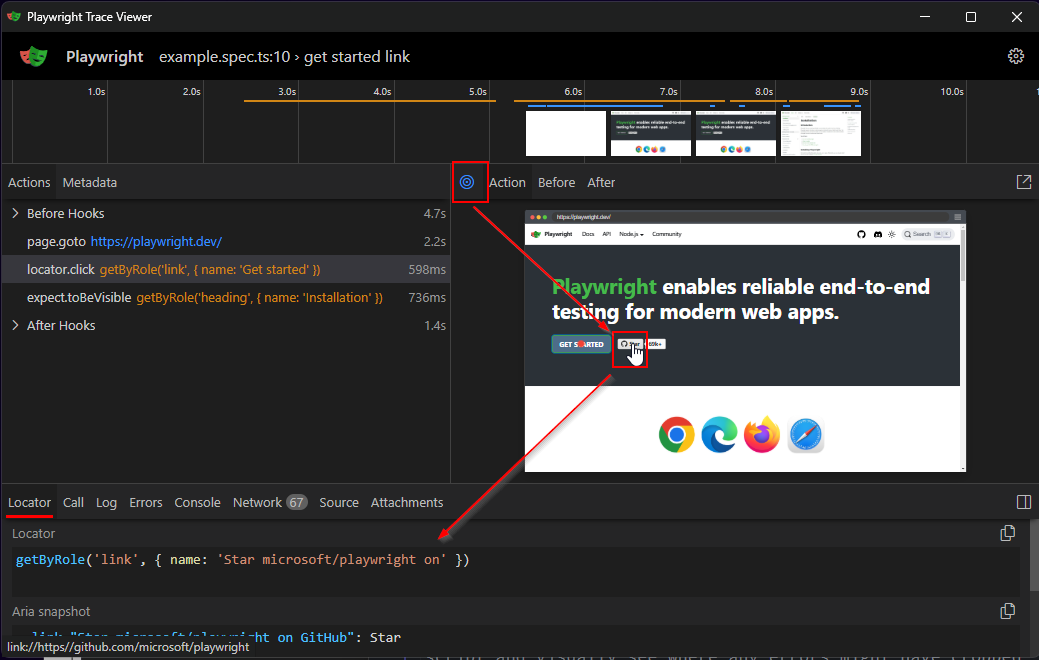Image resolution: width=1039 pixels, height=660 pixels.
Task: Click the 'Aria snapshot' section label
Action: point(51,612)
